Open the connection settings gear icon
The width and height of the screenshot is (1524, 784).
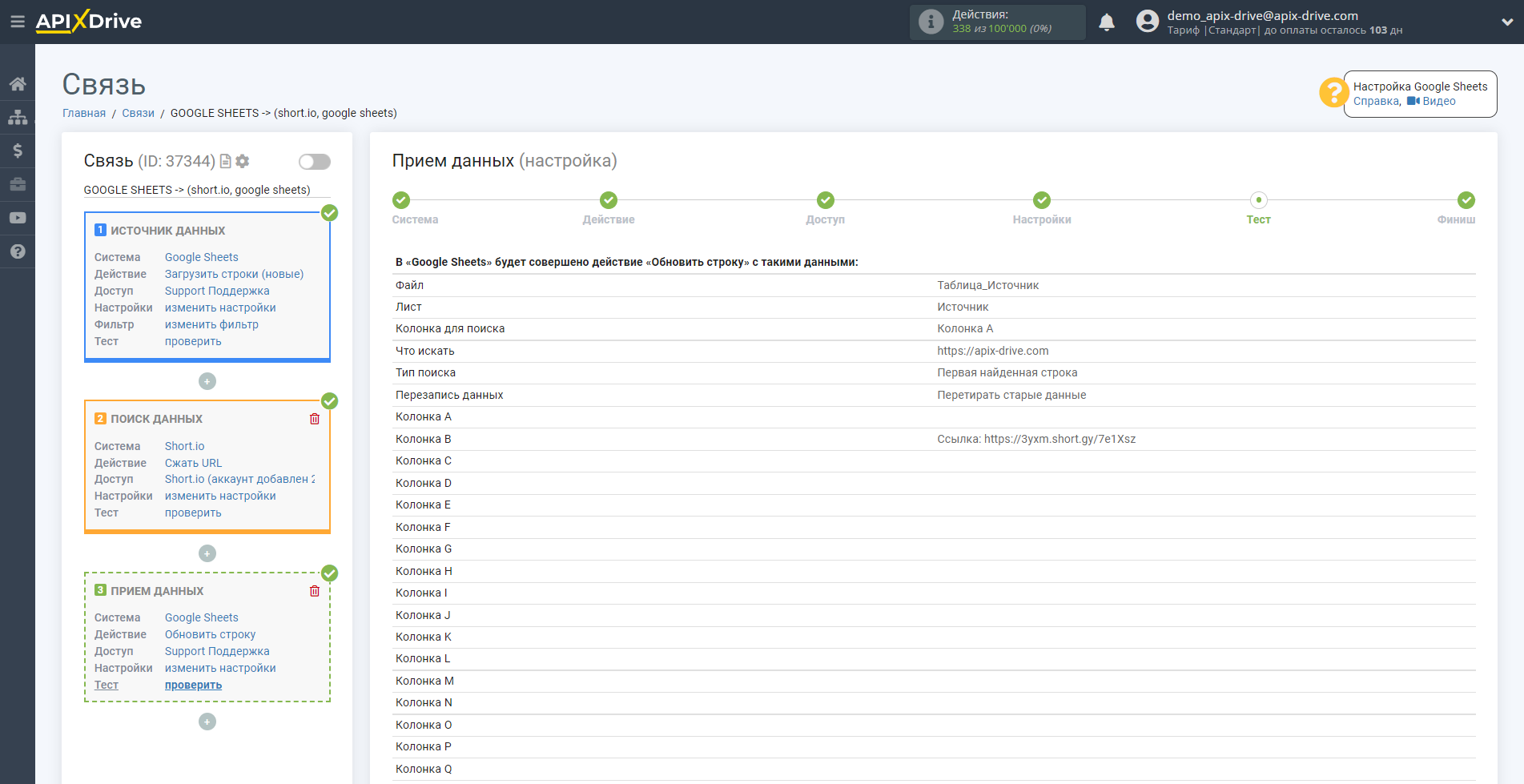click(243, 161)
